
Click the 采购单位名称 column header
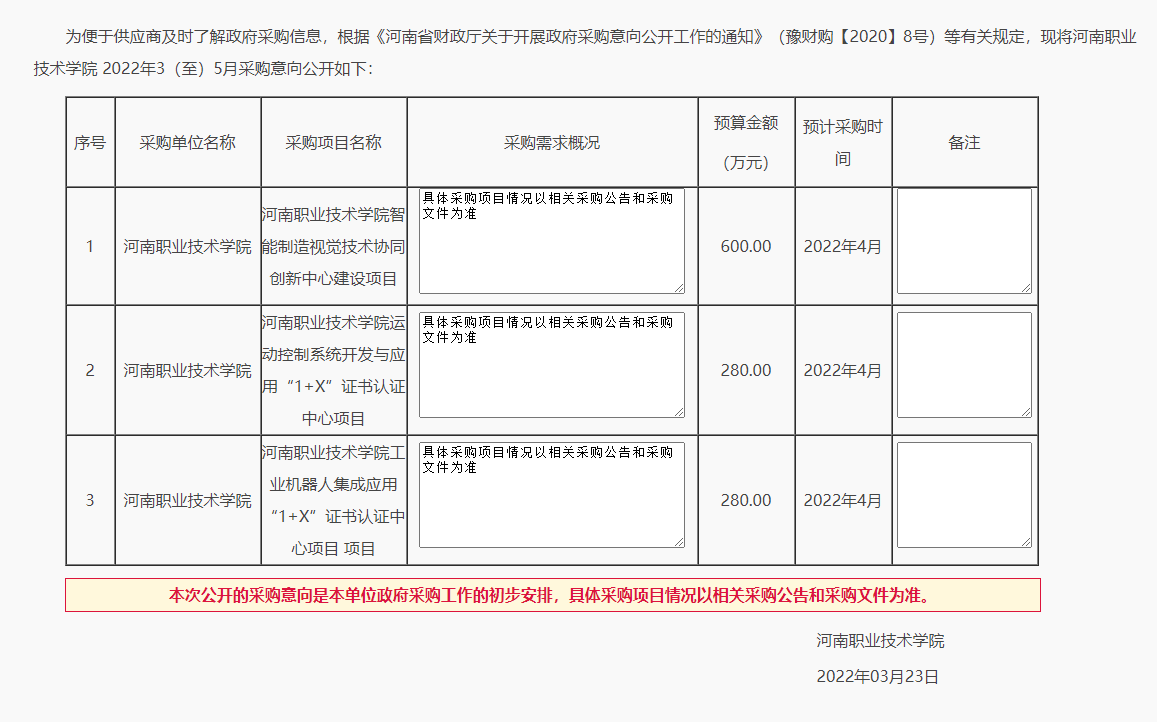click(187, 142)
